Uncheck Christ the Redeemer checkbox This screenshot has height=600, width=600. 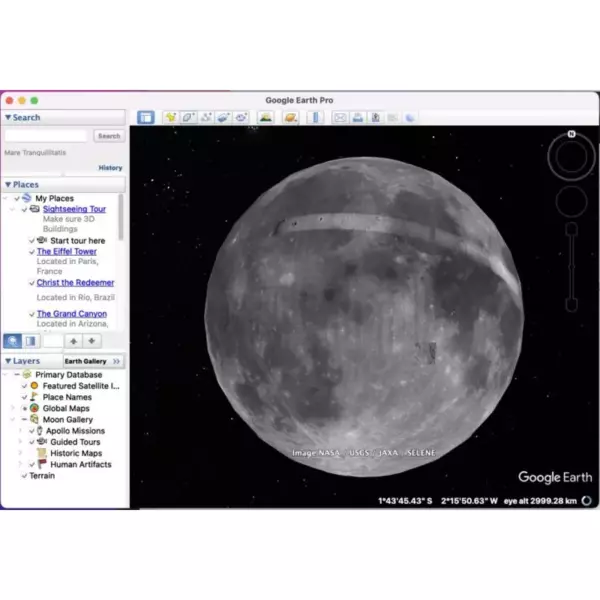(32, 283)
